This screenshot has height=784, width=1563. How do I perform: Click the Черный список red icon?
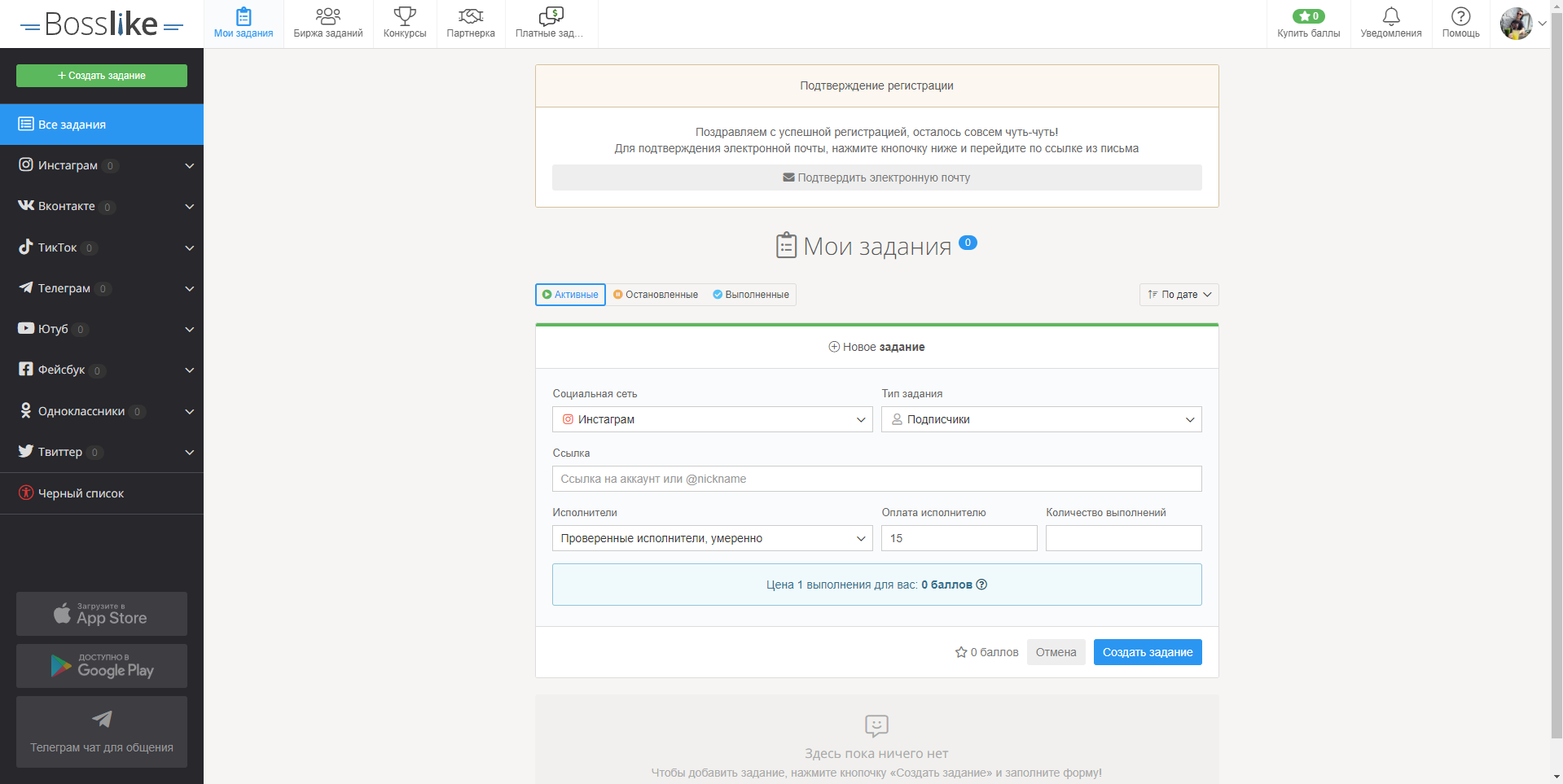(x=26, y=493)
